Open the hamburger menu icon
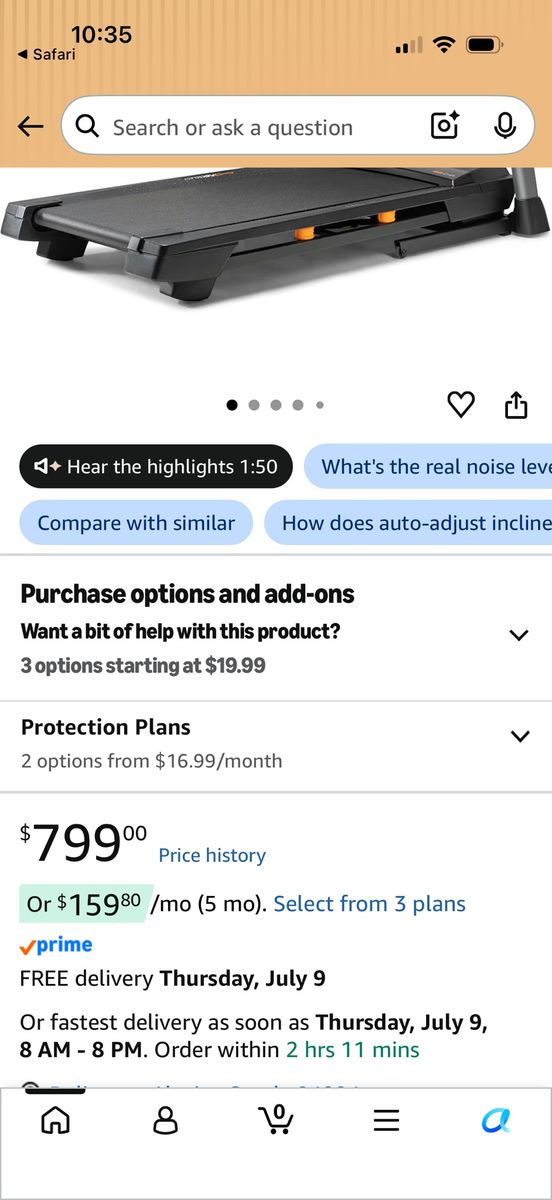 (x=386, y=1120)
